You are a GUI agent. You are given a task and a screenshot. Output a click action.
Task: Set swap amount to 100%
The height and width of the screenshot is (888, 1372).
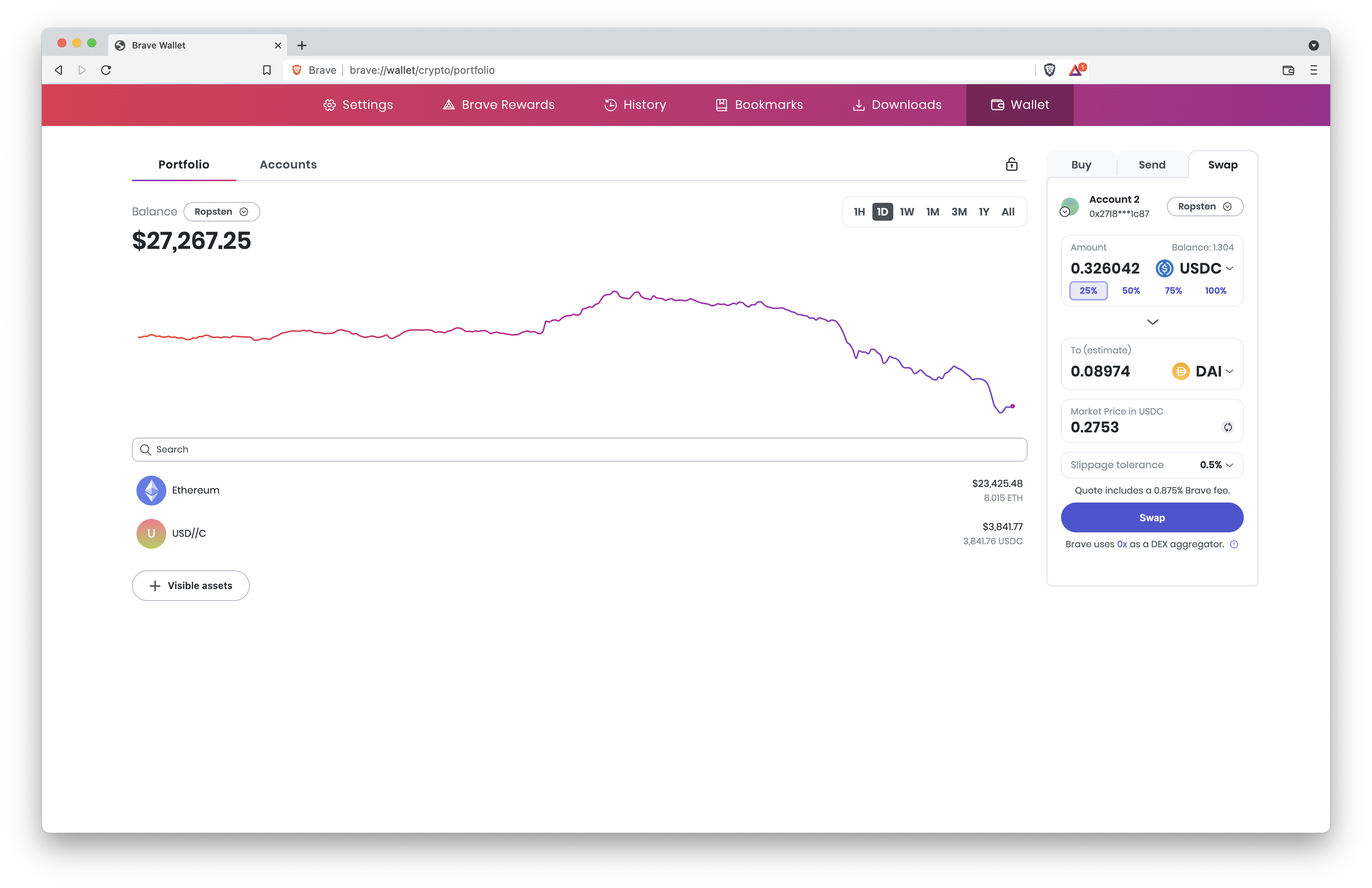tap(1215, 290)
